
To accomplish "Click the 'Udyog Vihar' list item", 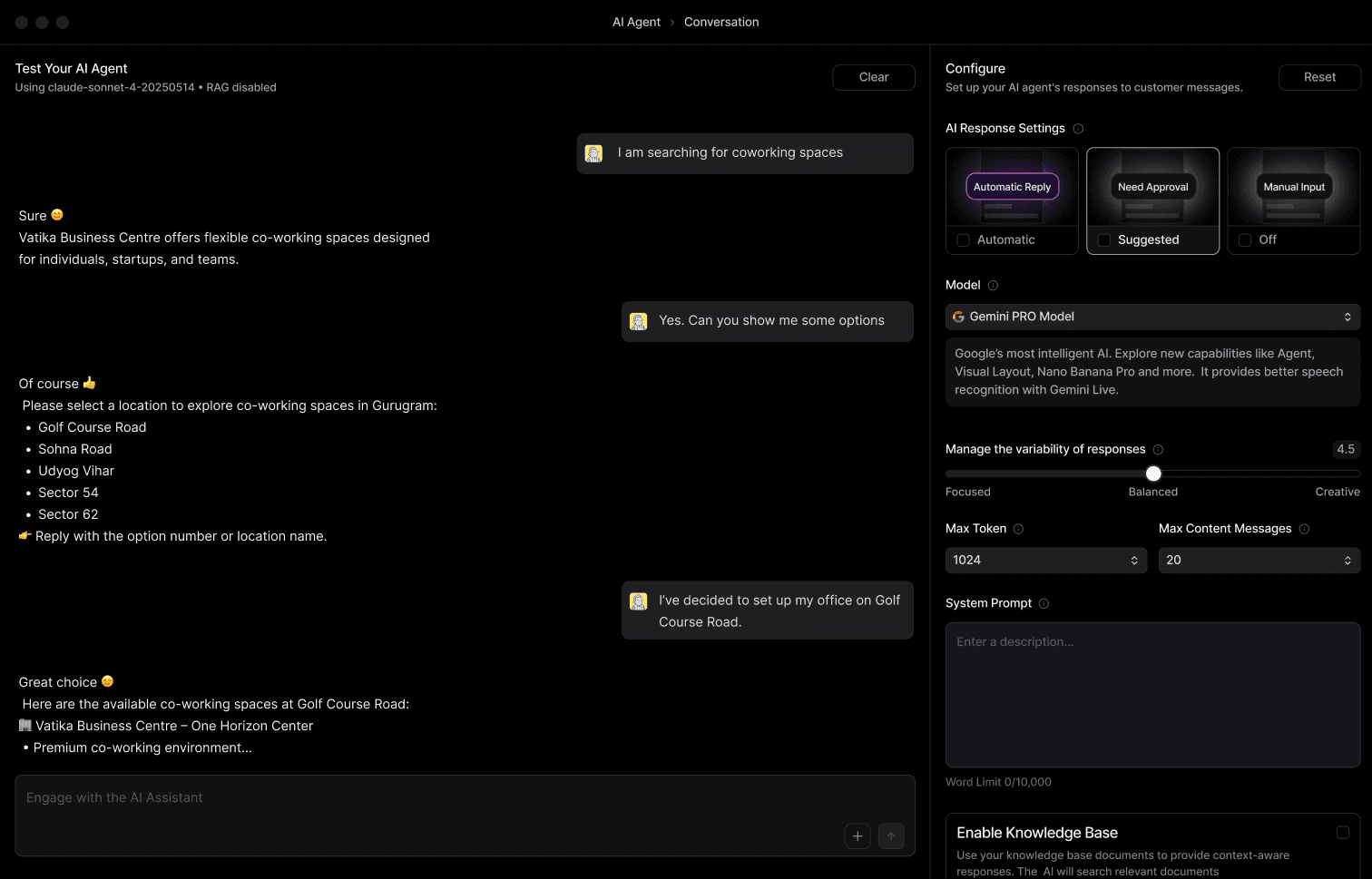I will click(76, 471).
